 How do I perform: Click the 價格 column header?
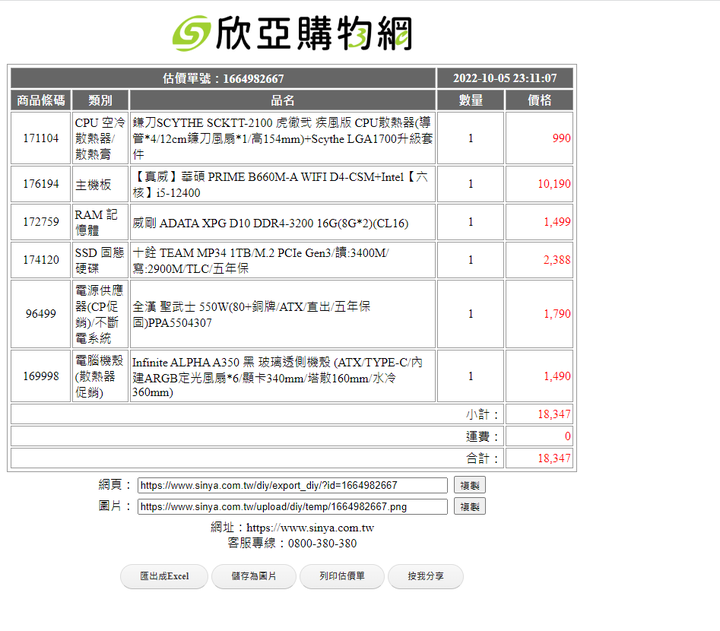pyautogui.click(x=539, y=100)
